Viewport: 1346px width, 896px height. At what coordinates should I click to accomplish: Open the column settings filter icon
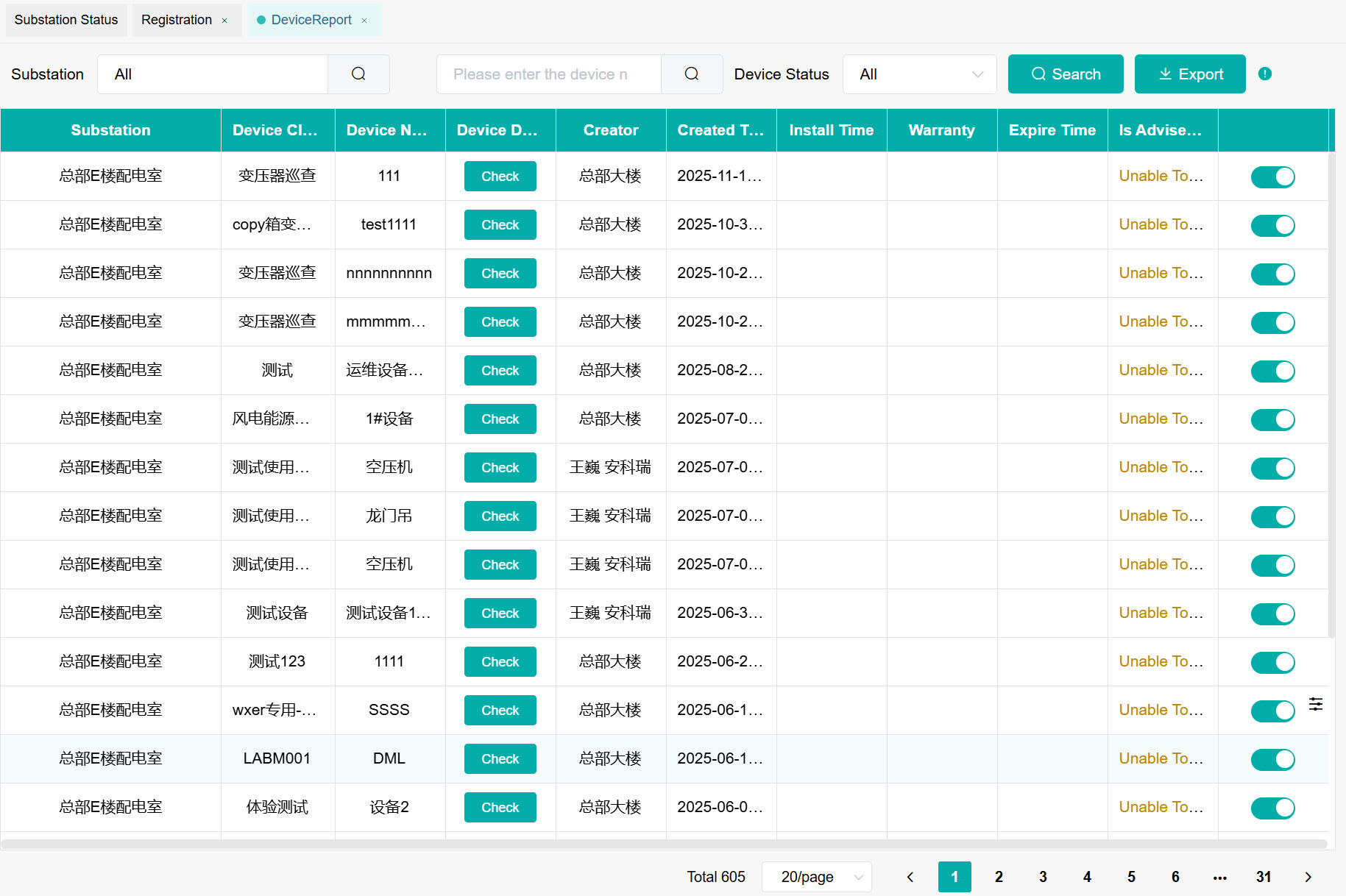[x=1316, y=704]
